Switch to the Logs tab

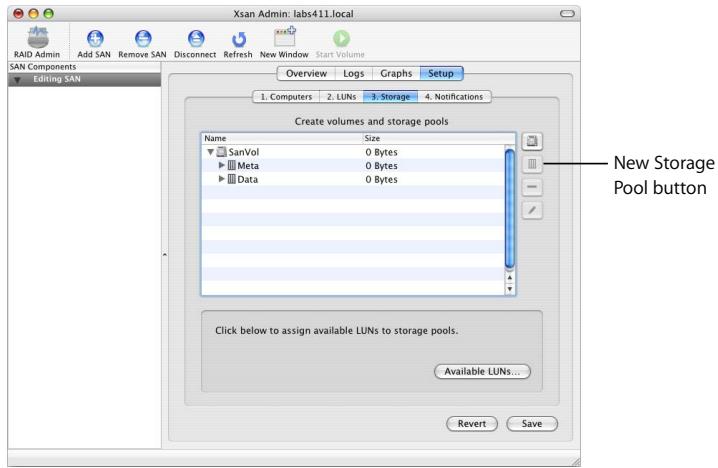pyautogui.click(x=354, y=73)
